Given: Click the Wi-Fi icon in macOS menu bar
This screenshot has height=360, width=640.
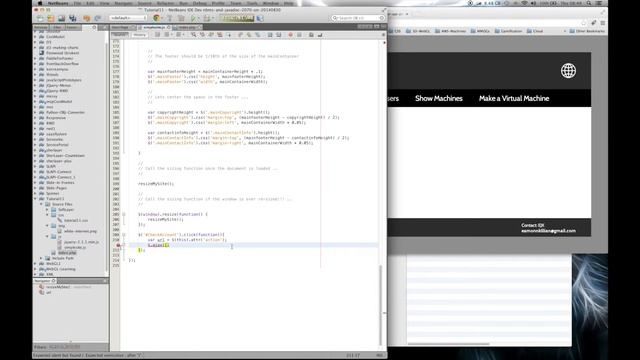Looking at the screenshot, I should tap(524, 3).
